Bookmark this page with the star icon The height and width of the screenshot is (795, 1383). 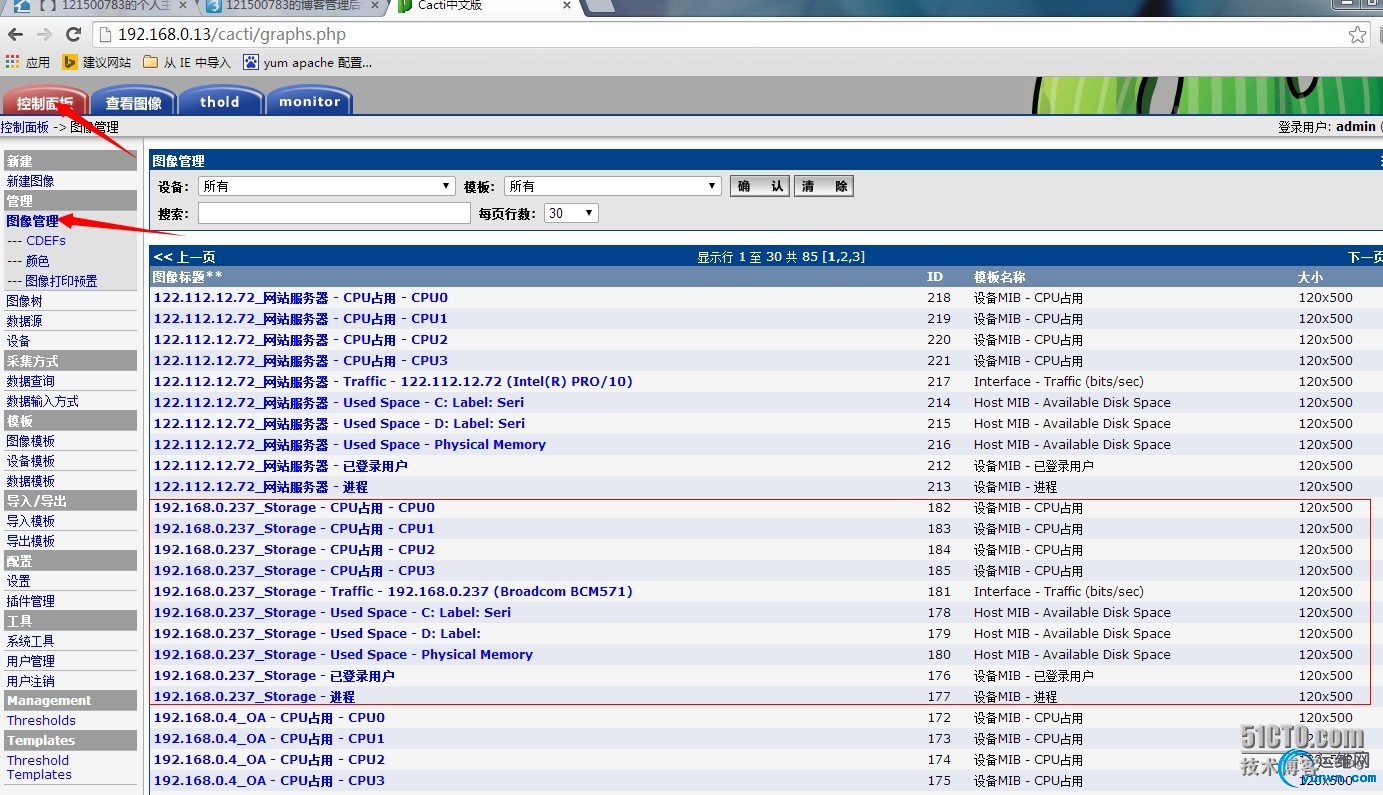click(x=1357, y=35)
